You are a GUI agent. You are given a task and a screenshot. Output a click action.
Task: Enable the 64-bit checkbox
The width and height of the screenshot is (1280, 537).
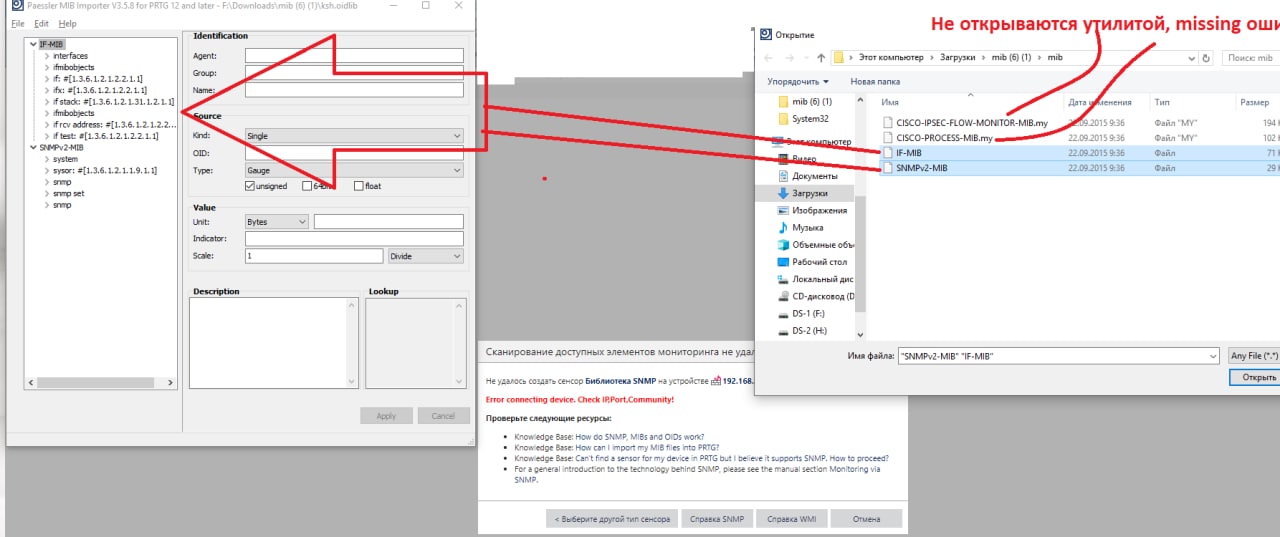point(306,186)
